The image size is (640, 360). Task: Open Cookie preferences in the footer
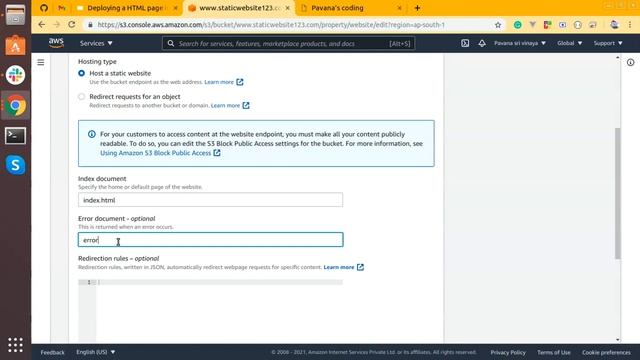pyautogui.click(x=606, y=352)
